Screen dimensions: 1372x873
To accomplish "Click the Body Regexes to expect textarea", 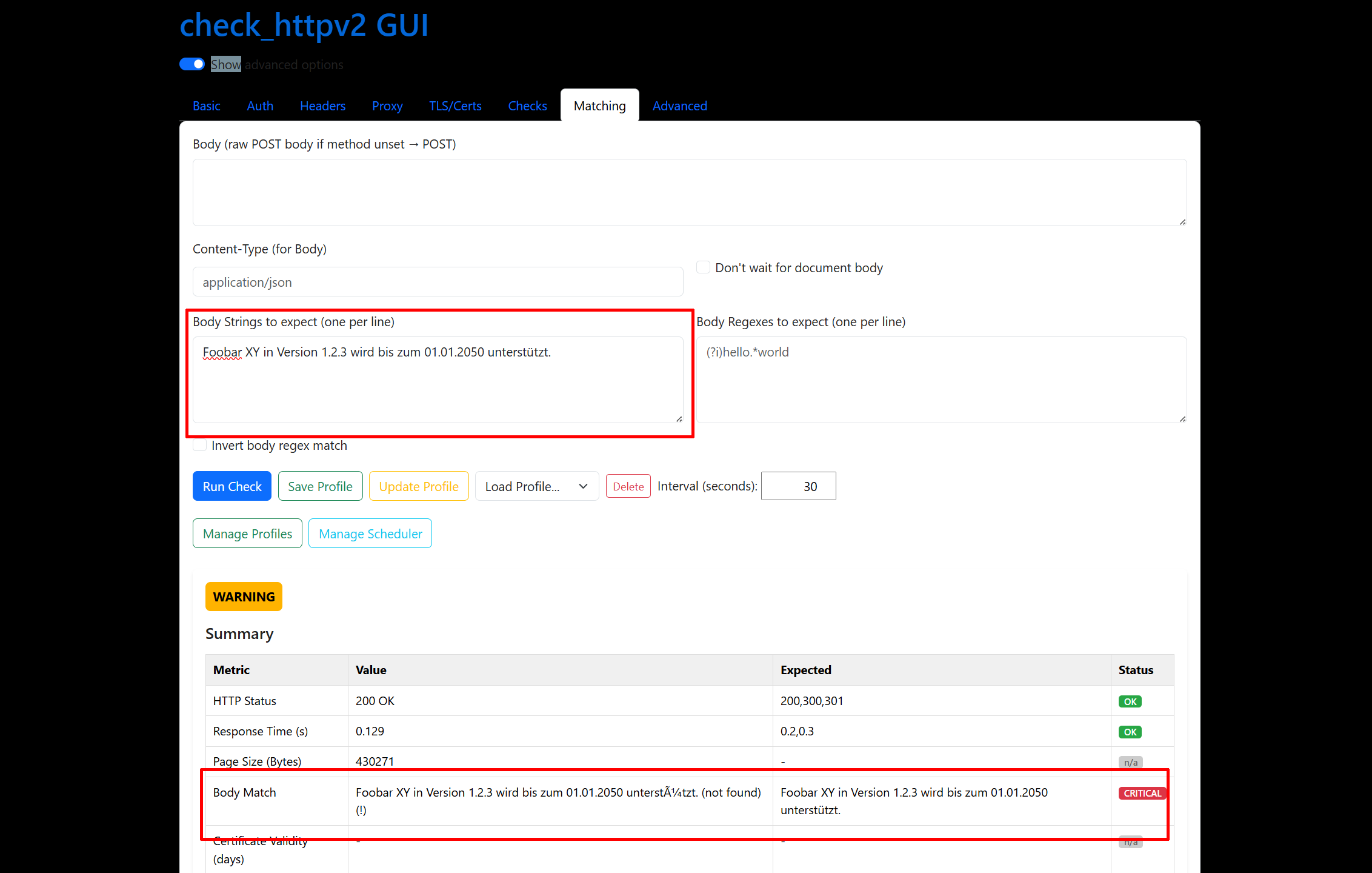I will [941, 380].
